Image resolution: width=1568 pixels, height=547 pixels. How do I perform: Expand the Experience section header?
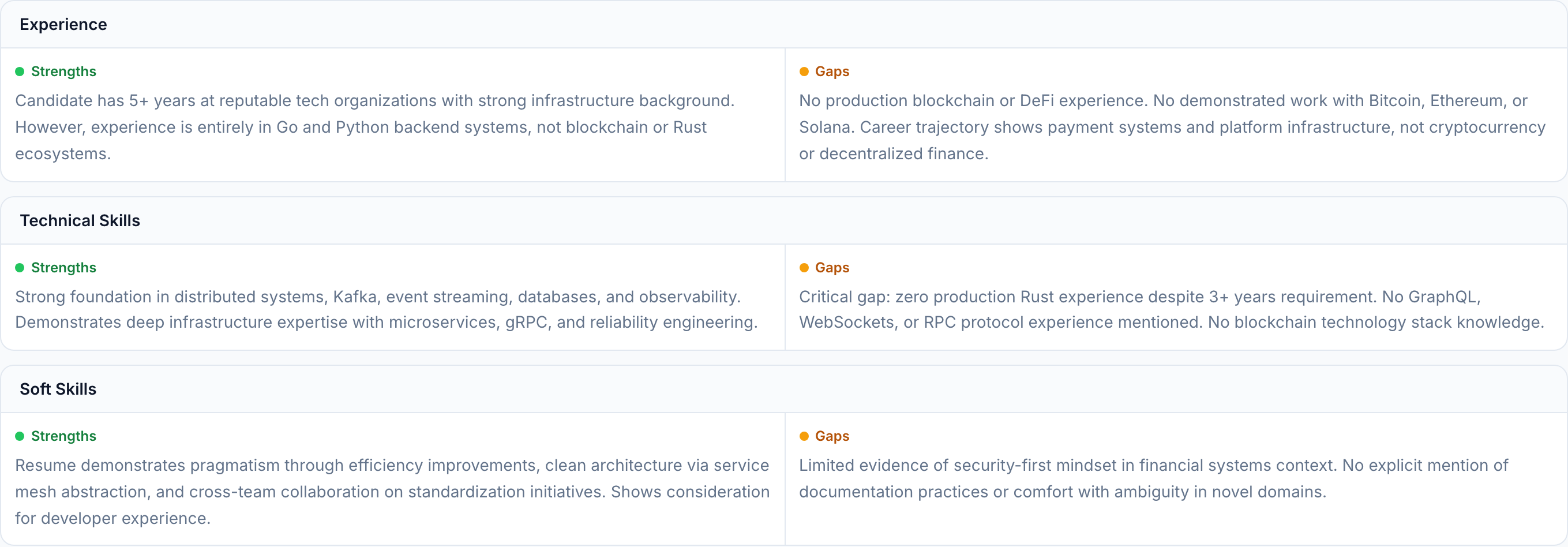point(63,24)
